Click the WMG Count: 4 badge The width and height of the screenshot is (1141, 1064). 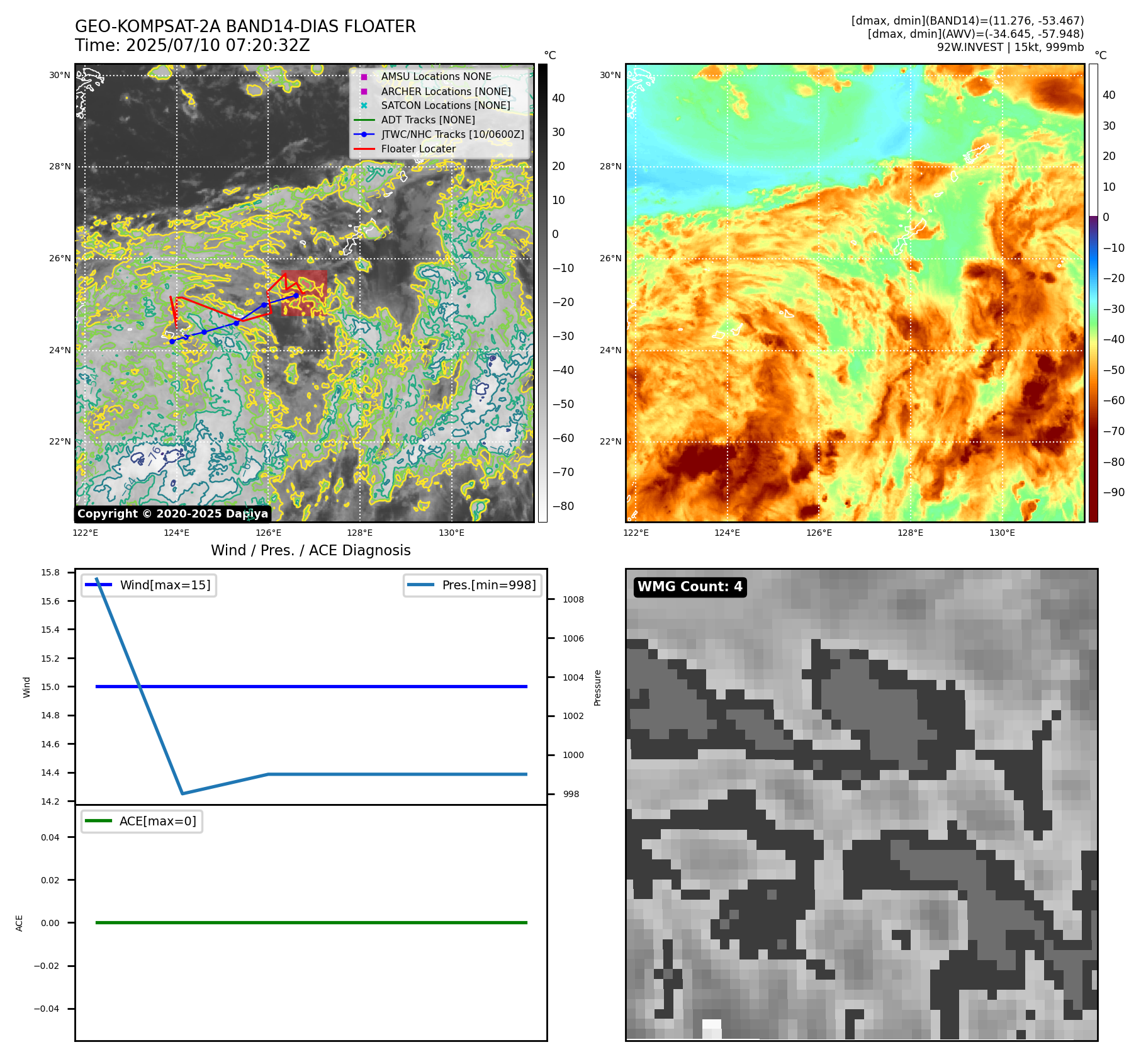690,587
